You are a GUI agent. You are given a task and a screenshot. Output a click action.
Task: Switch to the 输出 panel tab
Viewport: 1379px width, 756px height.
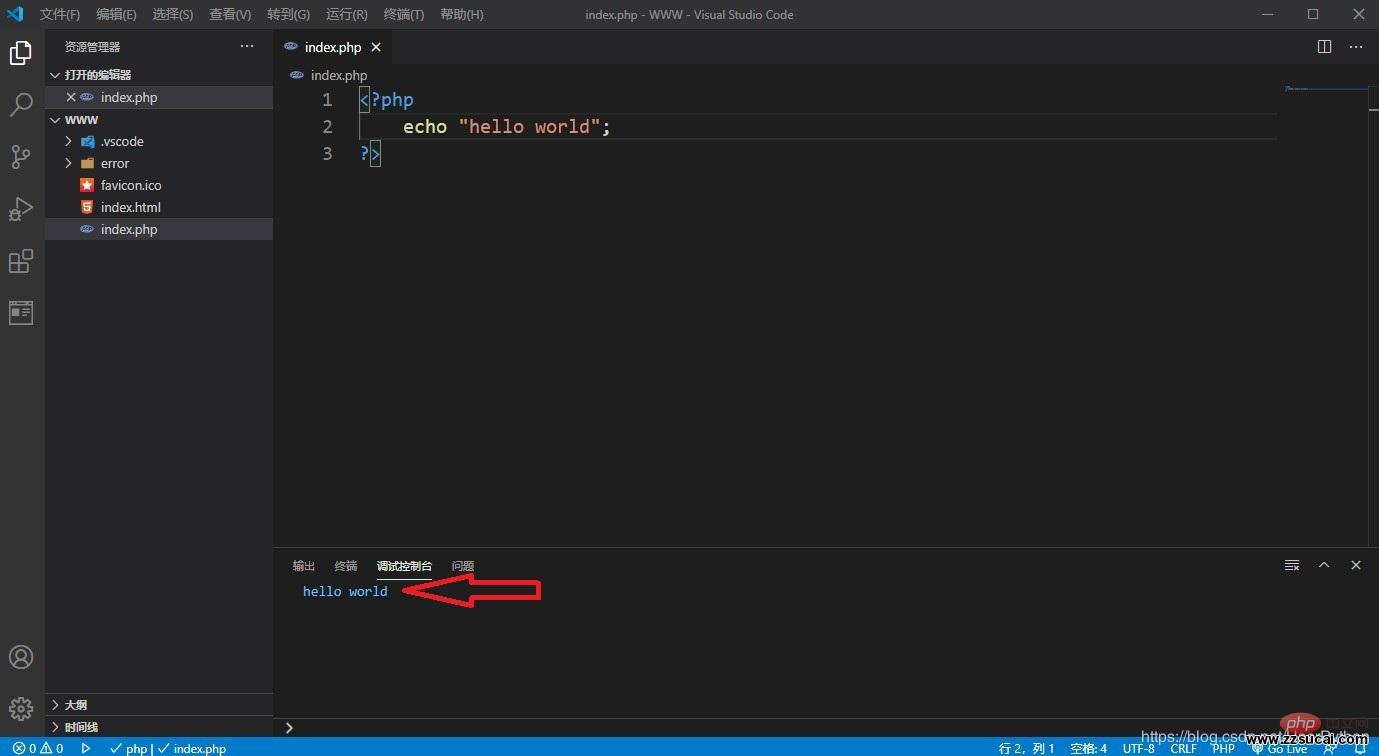304,566
